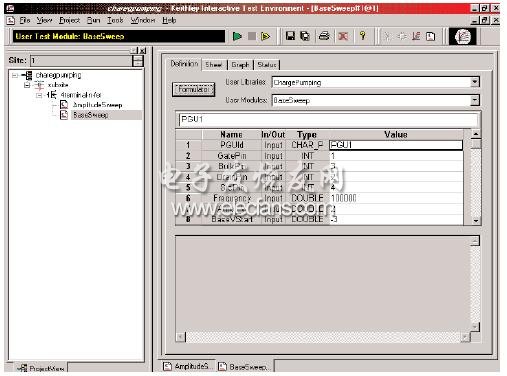Click the parameter table scroll down arrow
This screenshot has width=507, height=376.
pyautogui.click(x=476, y=221)
